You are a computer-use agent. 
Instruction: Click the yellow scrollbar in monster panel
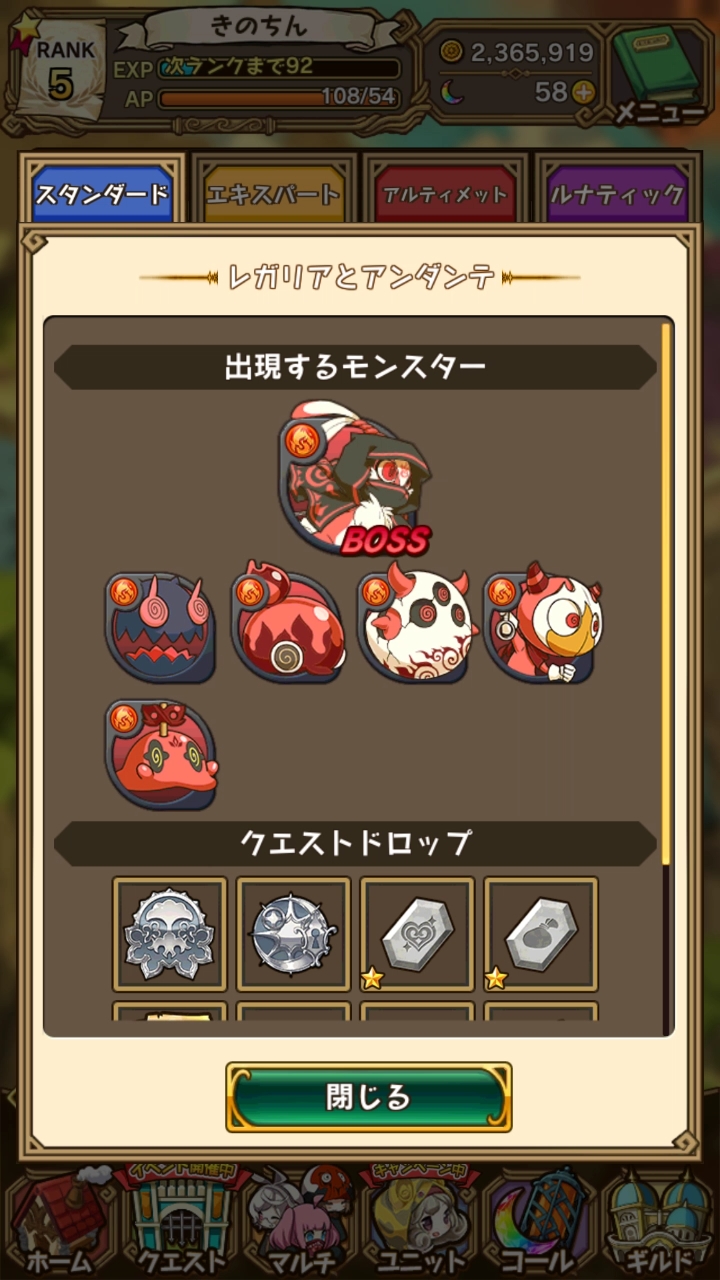[x=666, y=592]
